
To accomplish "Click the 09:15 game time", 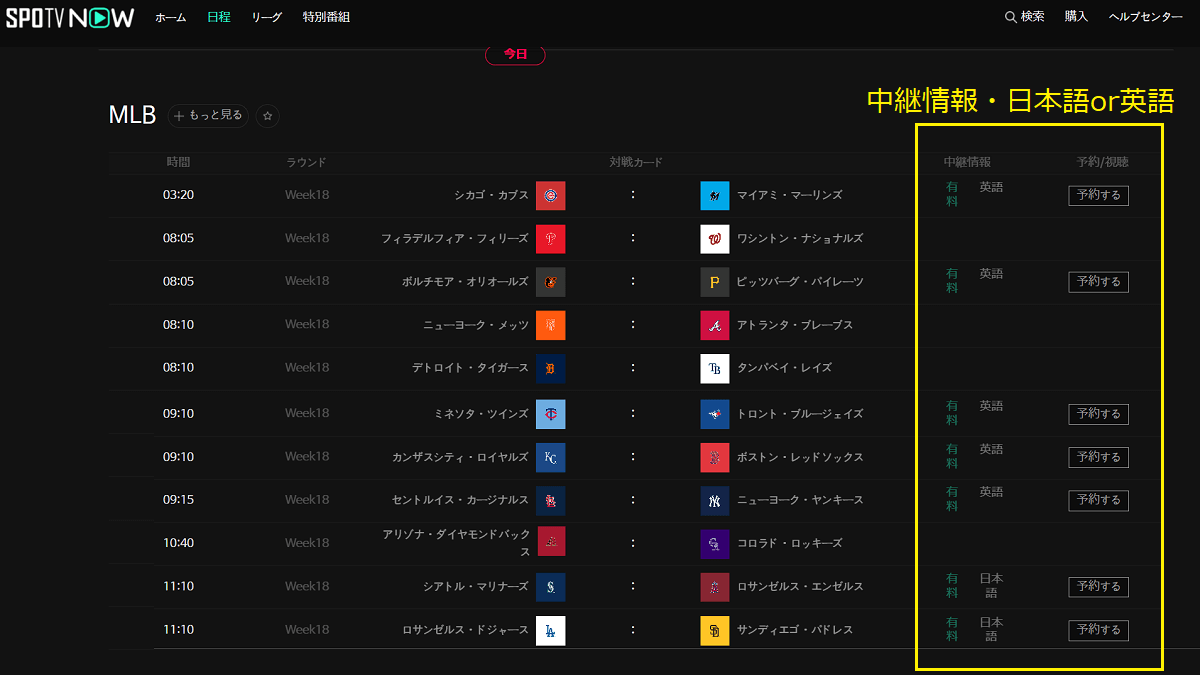I will coord(178,500).
